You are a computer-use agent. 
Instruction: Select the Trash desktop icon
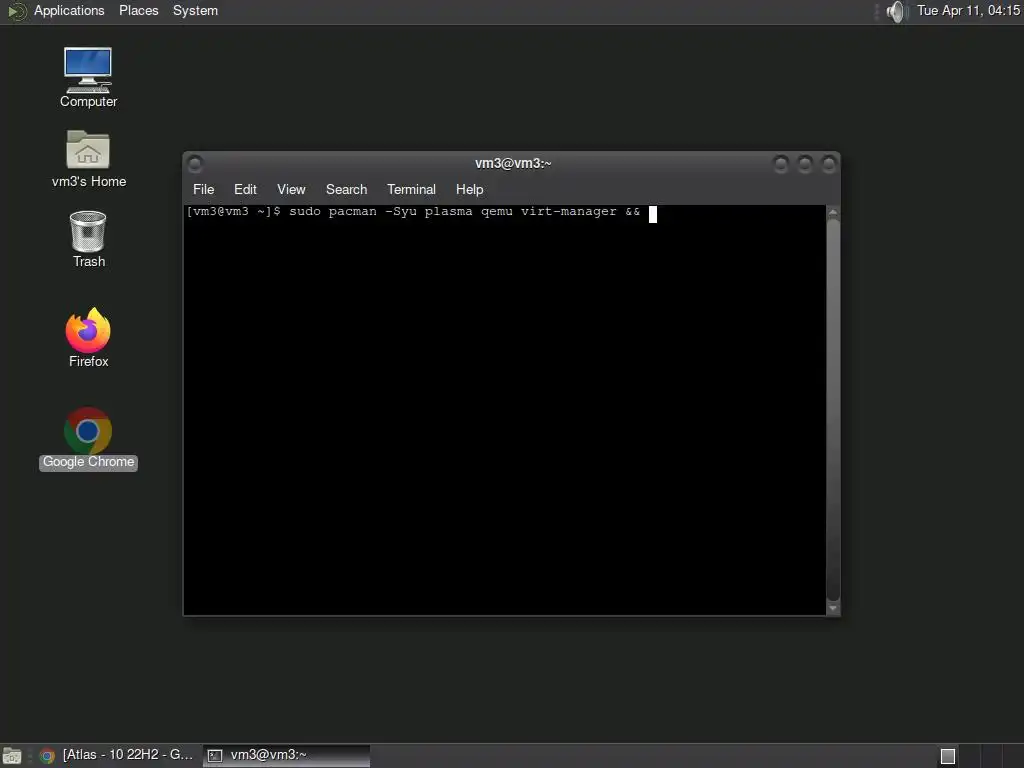click(x=88, y=239)
